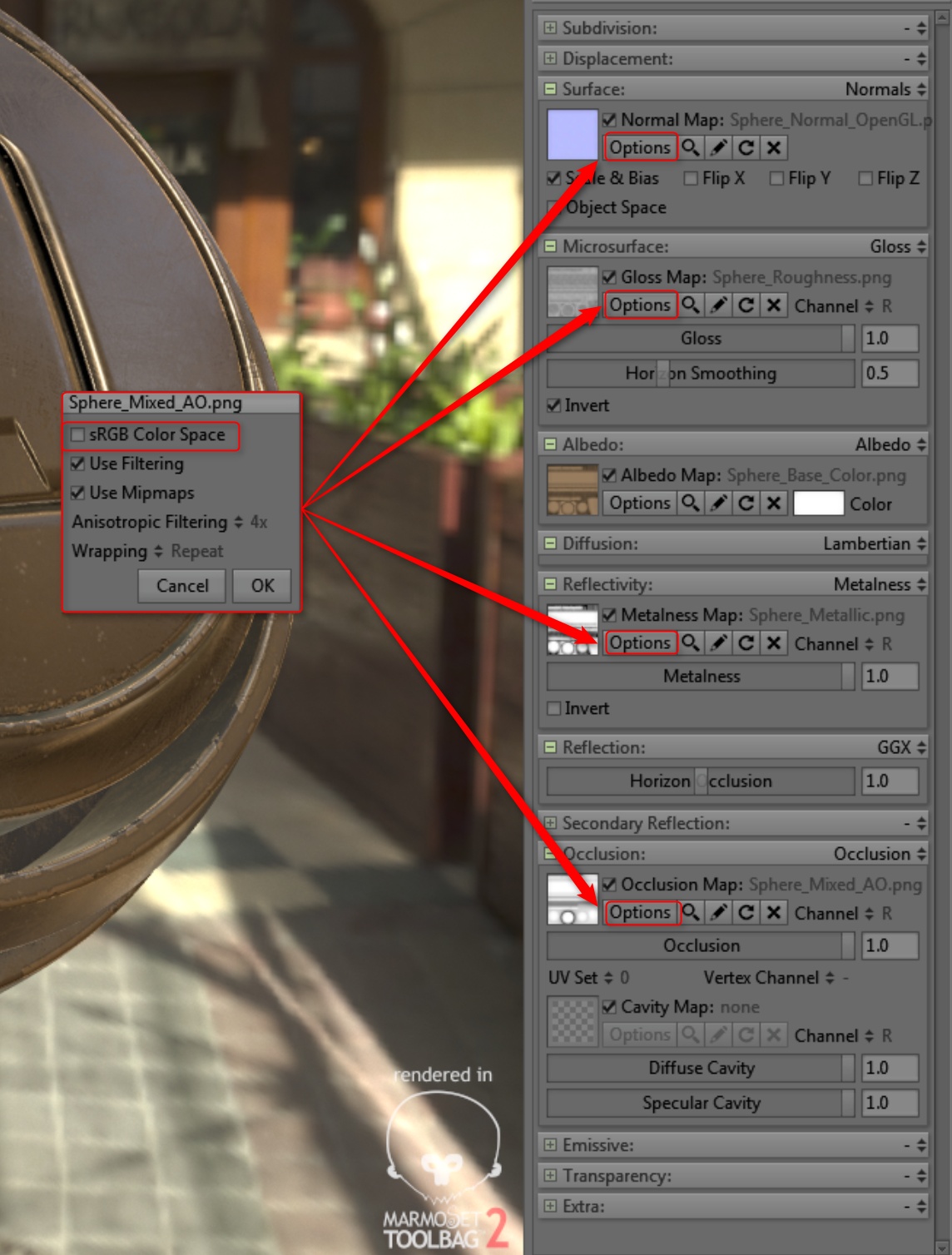Image resolution: width=952 pixels, height=1255 pixels.
Task: Click magnifier icon for Occlusion Map
Action: coord(691,913)
